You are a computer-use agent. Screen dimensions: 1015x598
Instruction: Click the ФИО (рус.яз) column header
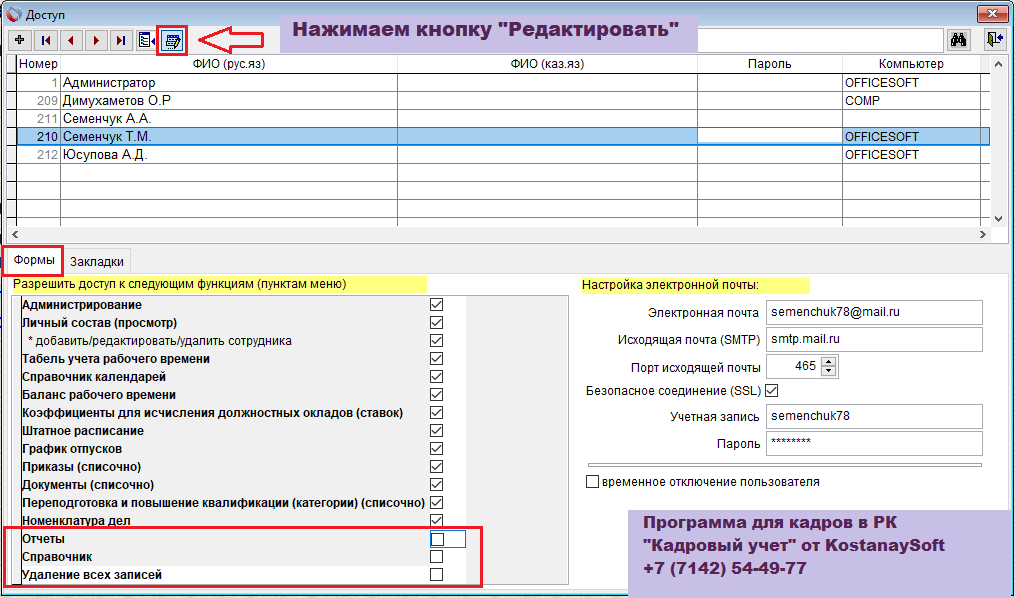[x=229, y=64]
